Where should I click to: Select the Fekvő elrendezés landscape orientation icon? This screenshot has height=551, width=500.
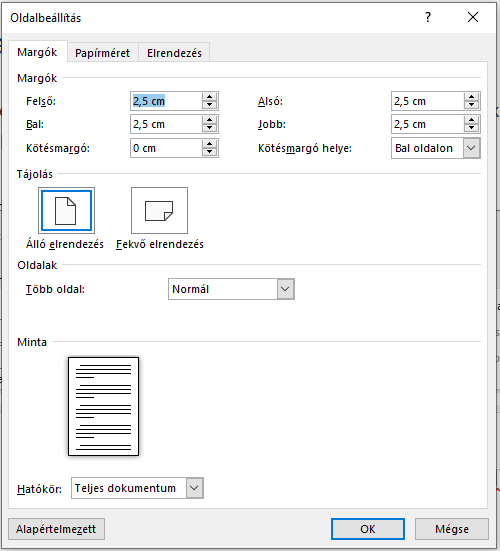159,210
